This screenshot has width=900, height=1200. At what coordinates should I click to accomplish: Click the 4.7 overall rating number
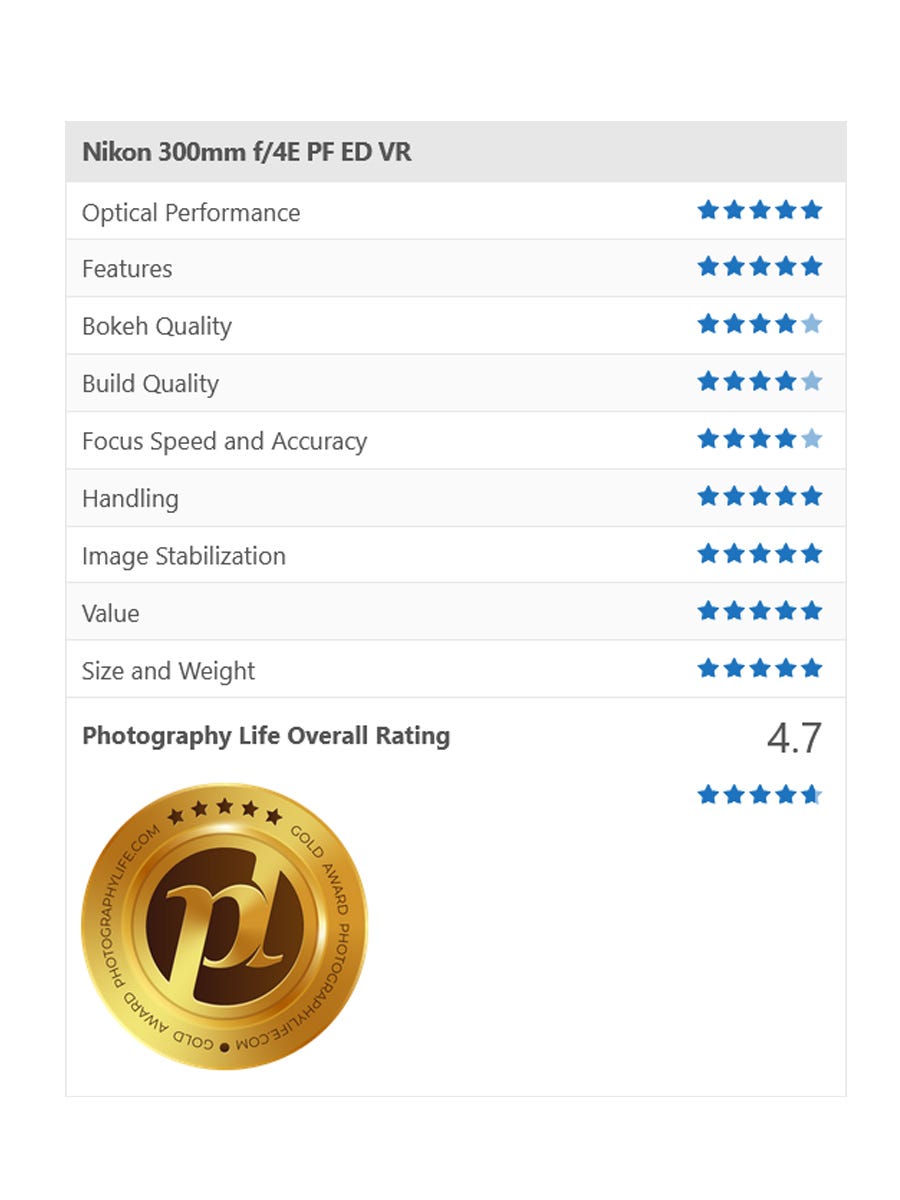794,739
